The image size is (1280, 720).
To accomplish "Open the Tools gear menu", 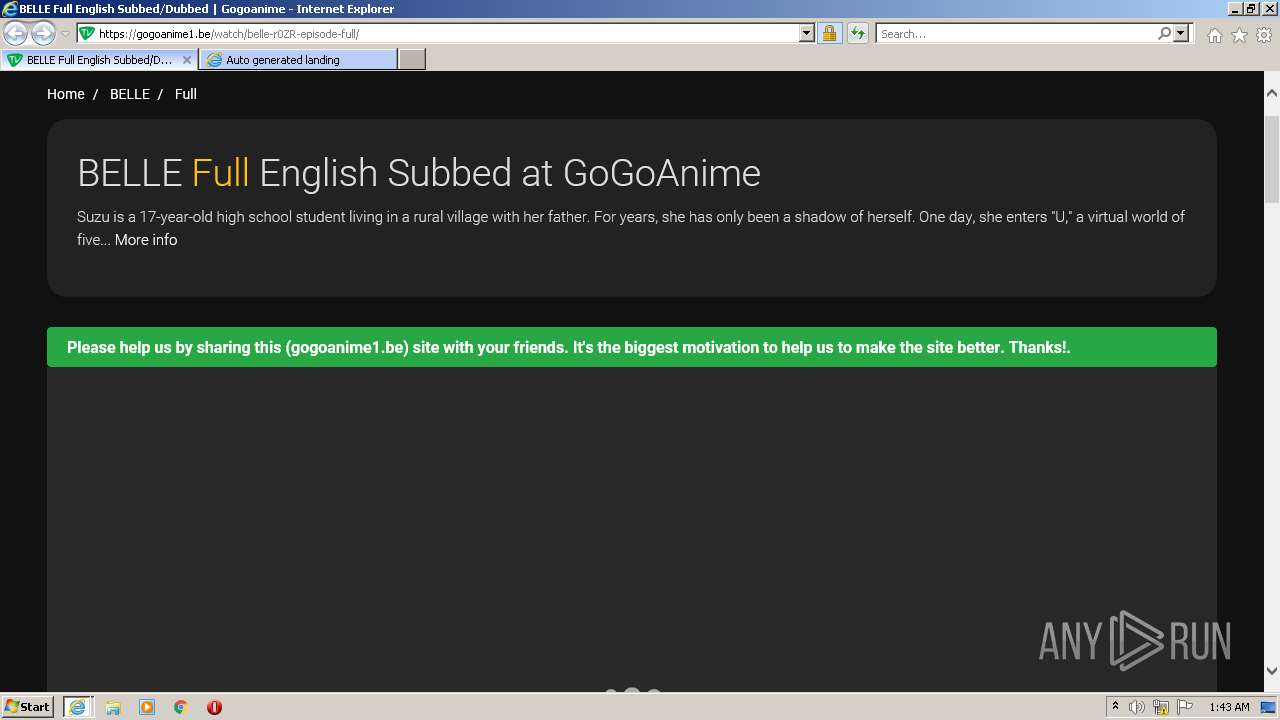I will click(x=1264, y=35).
